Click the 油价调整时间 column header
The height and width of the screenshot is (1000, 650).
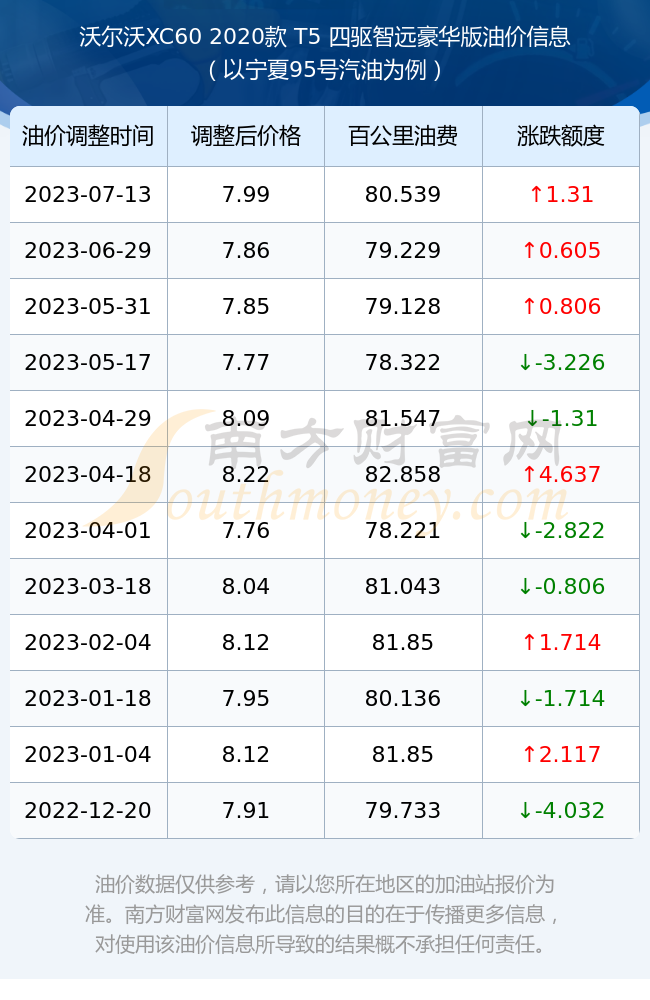(88, 136)
